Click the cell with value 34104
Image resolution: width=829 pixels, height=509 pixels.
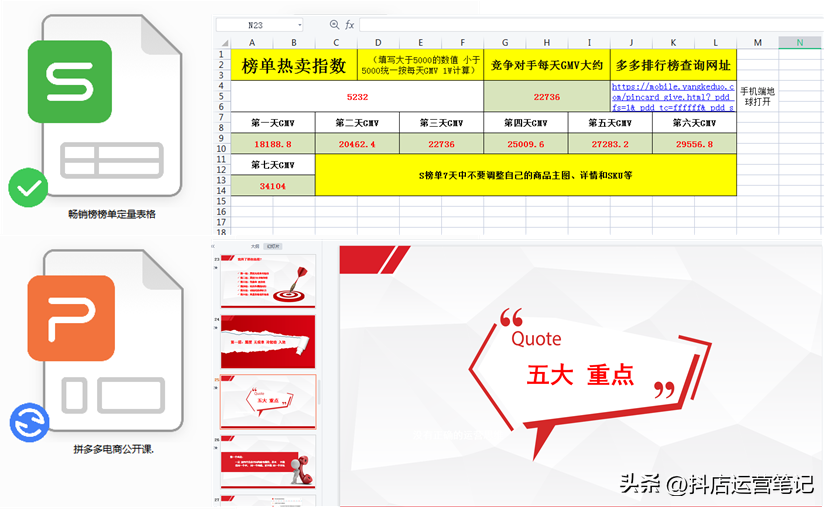[x=273, y=186]
